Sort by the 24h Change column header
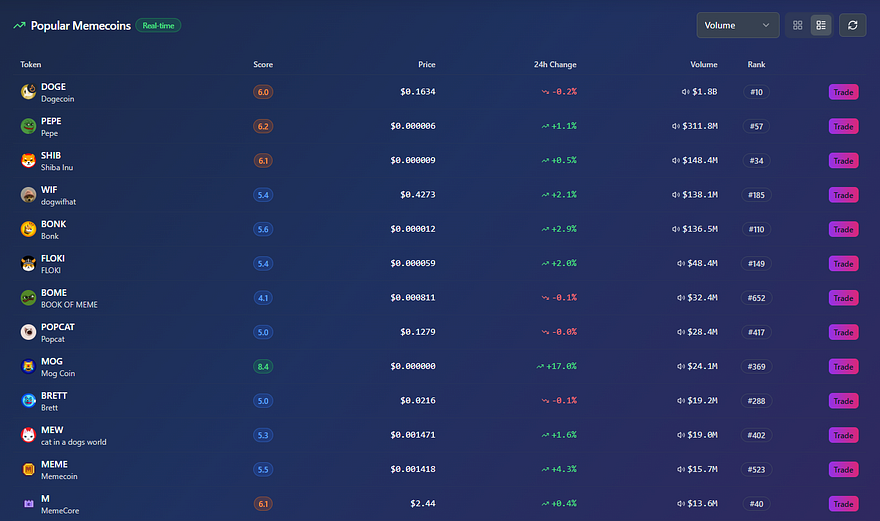Image resolution: width=880 pixels, height=521 pixels. pos(555,65)
